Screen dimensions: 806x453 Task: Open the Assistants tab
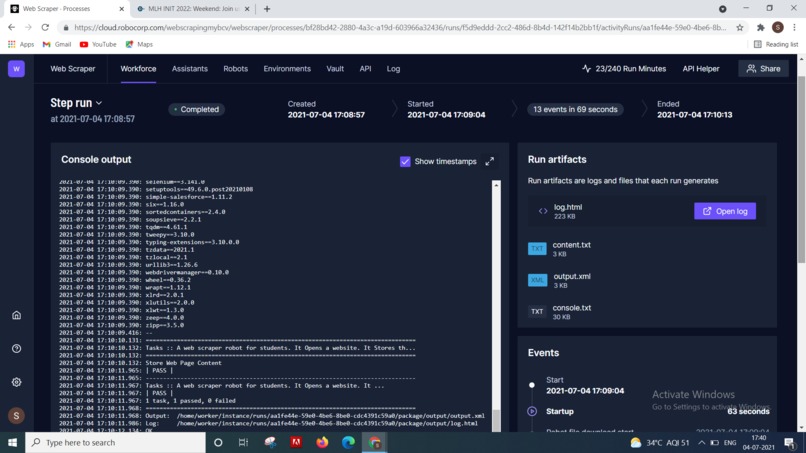click(x=190, y=68)
